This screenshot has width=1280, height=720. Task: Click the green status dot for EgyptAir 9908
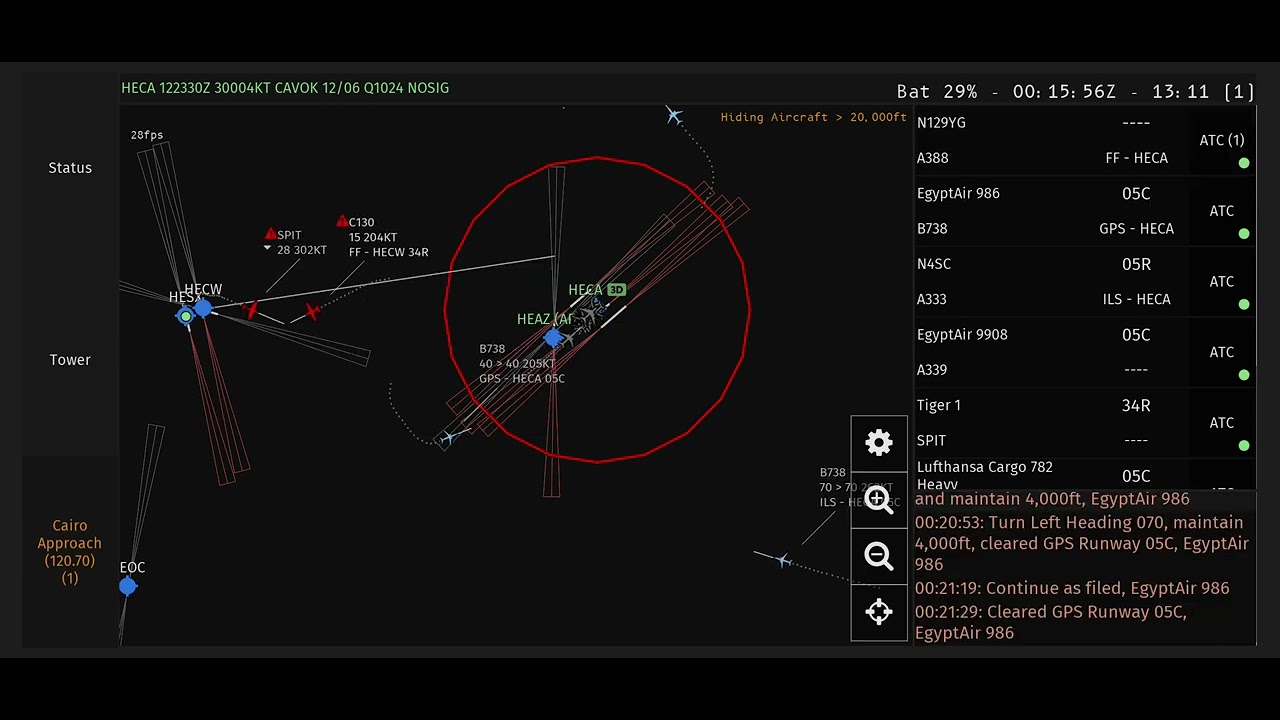(x=1244, y=375)
